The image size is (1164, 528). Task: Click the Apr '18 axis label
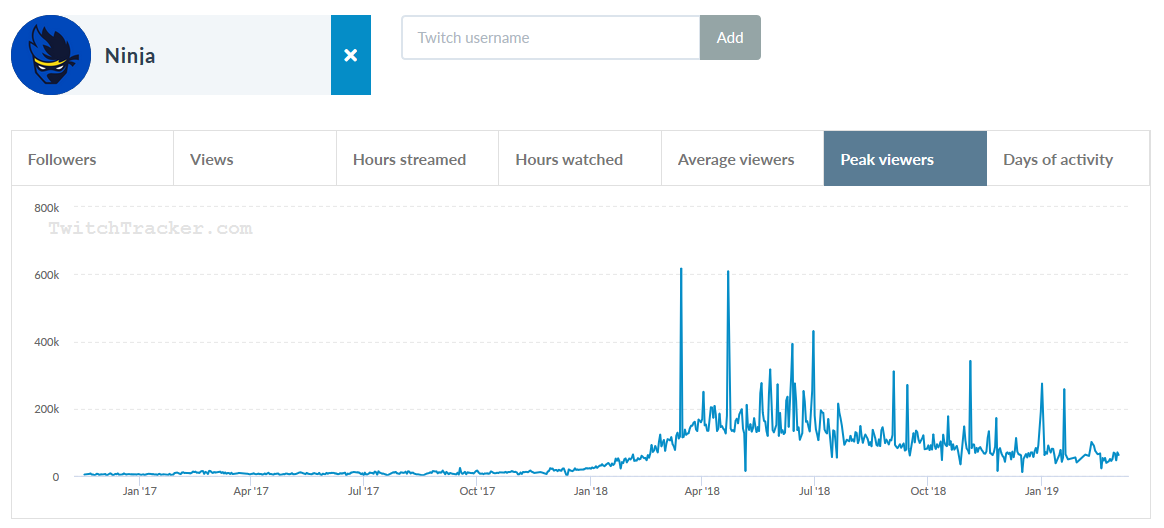[702, 491]
